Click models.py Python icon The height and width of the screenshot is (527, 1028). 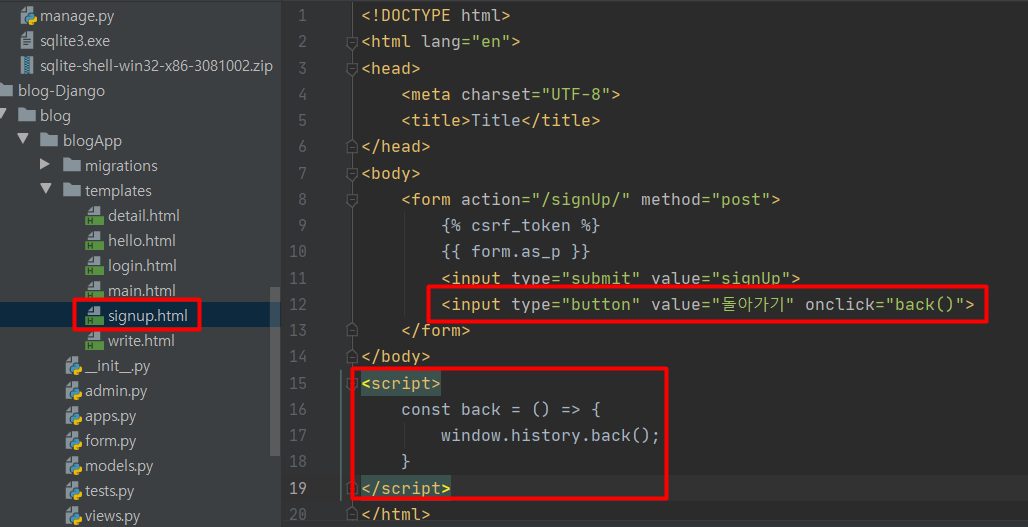pos(73,465)
